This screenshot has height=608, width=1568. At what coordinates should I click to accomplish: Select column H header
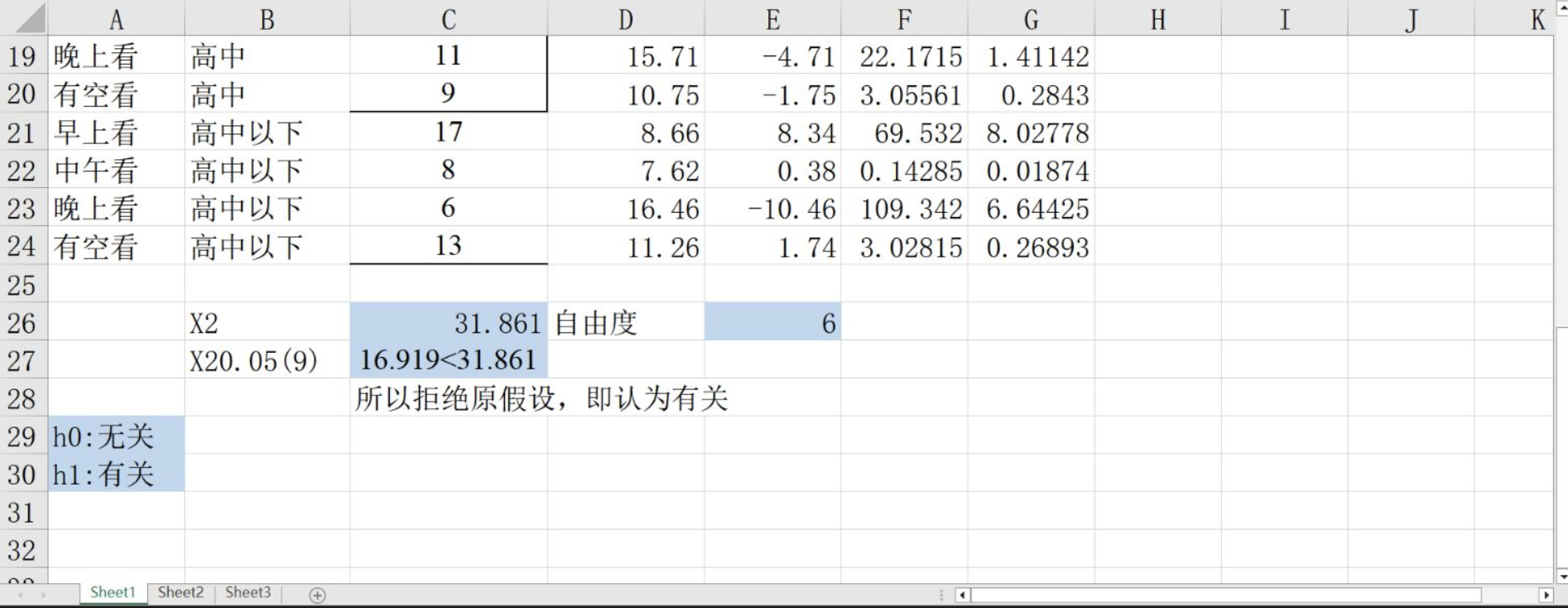pos(1158,18)
